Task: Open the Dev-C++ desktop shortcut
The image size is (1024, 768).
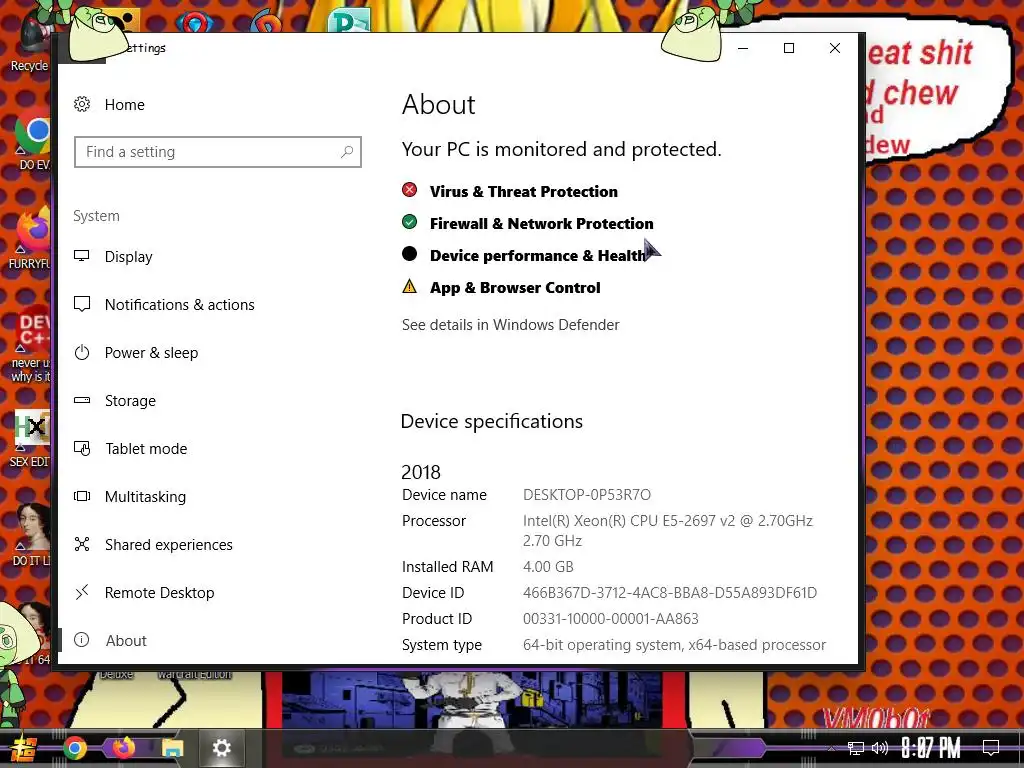Action: [x=31, y=344]
